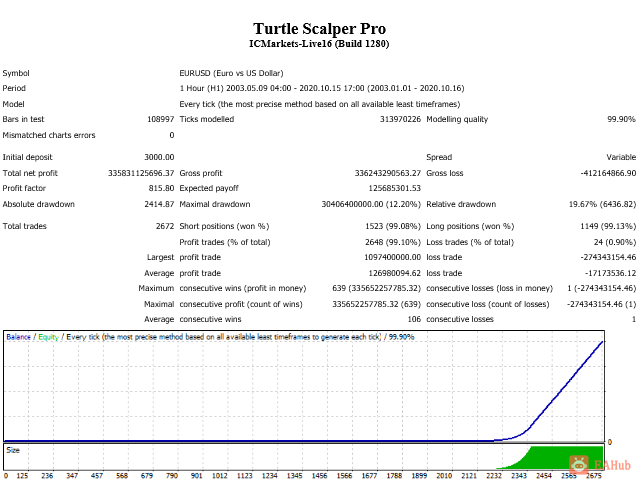Image resolution: width=640 pixels, height=480 pixels.
Task: Click the Balance legend label in the chart
Action: tap(18, 337)
